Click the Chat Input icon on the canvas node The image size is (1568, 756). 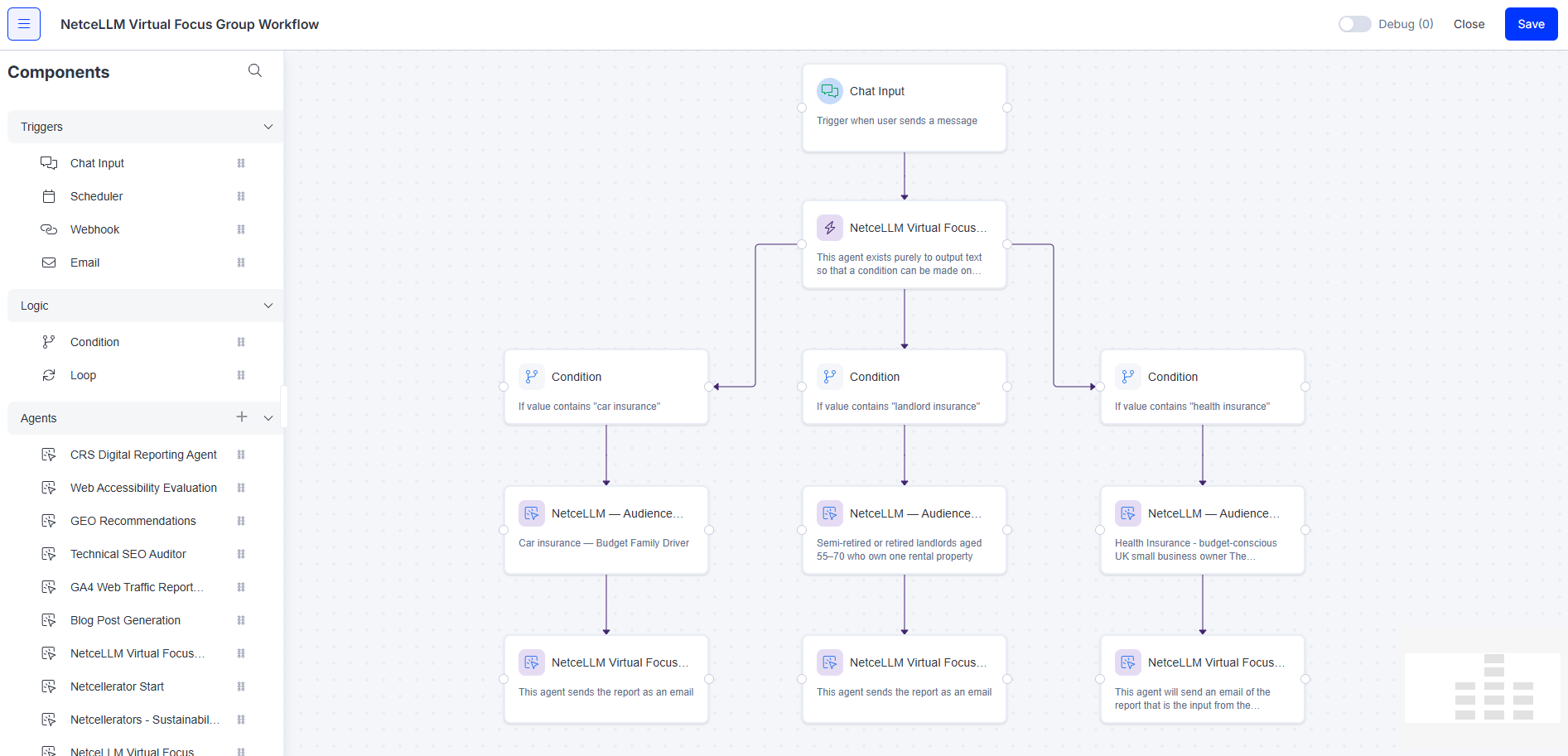[x=829, y=91]
